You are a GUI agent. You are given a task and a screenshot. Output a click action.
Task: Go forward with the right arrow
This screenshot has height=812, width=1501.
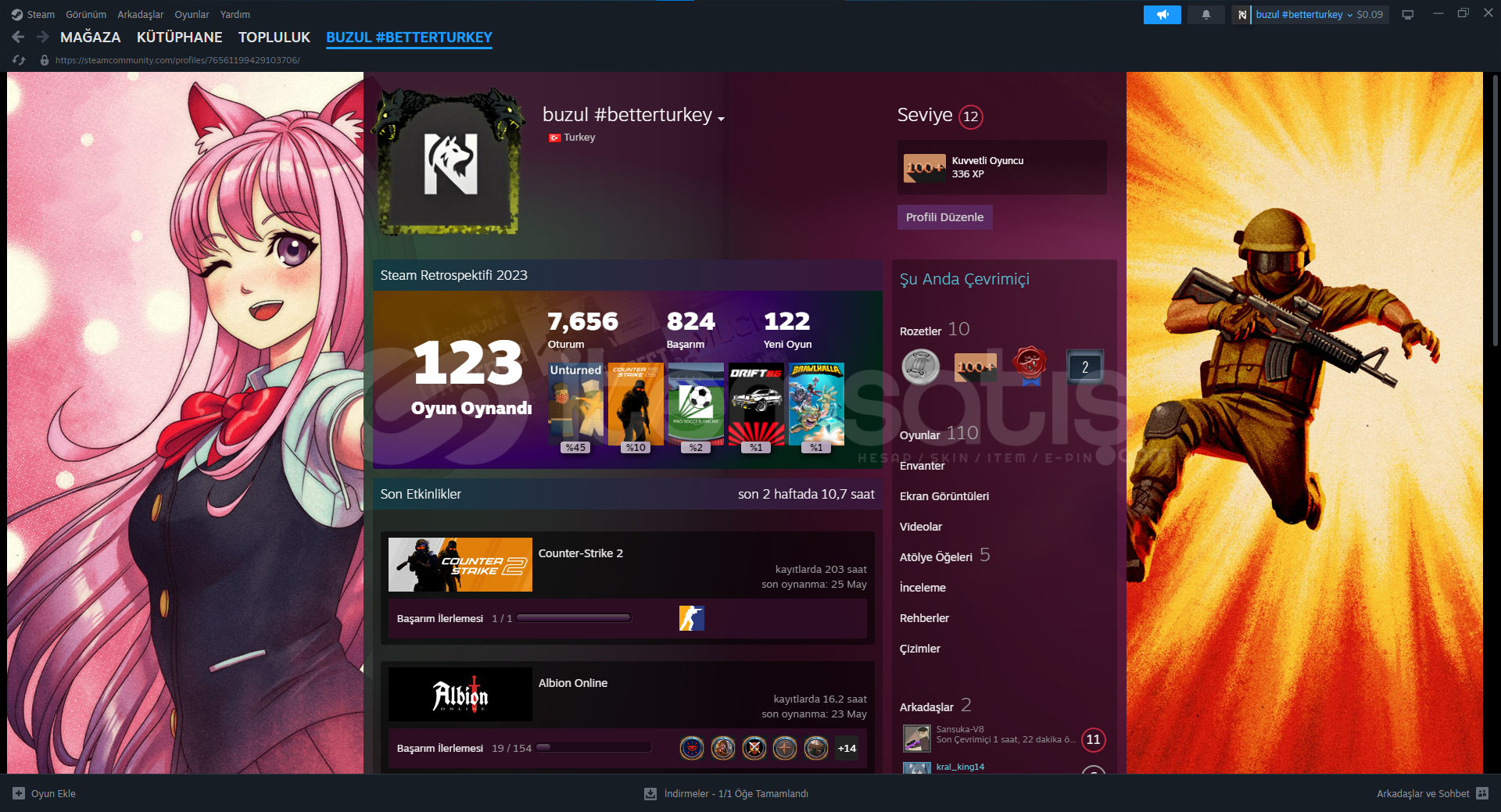[x=43, y=37]
